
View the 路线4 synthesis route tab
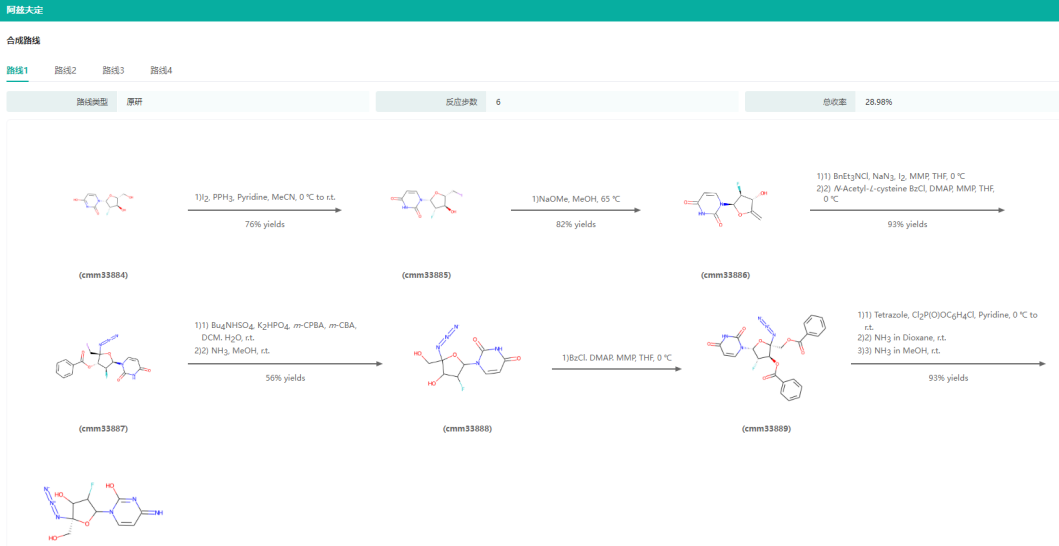coord(161,70)
